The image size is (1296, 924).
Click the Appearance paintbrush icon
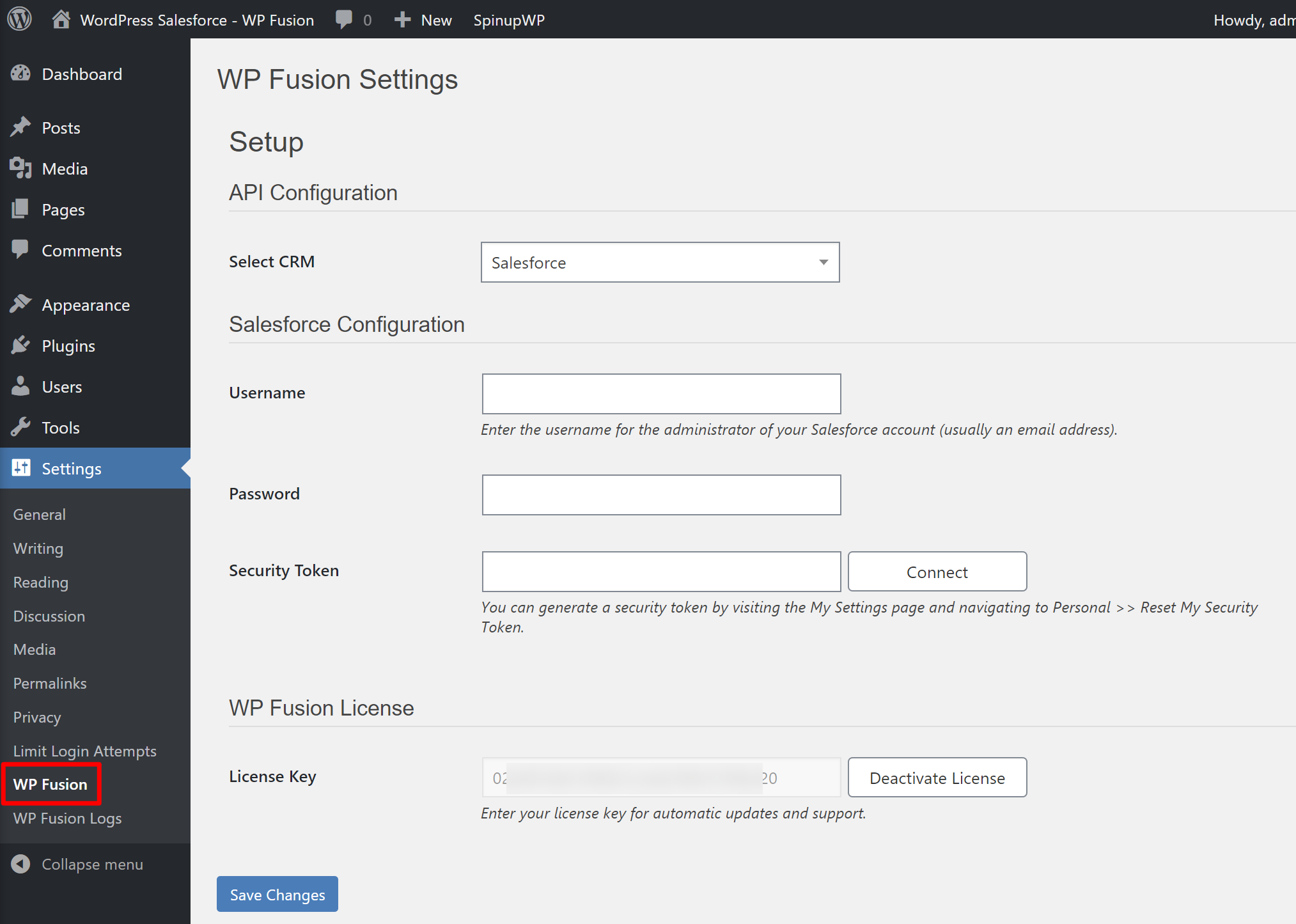pos(21,304)
